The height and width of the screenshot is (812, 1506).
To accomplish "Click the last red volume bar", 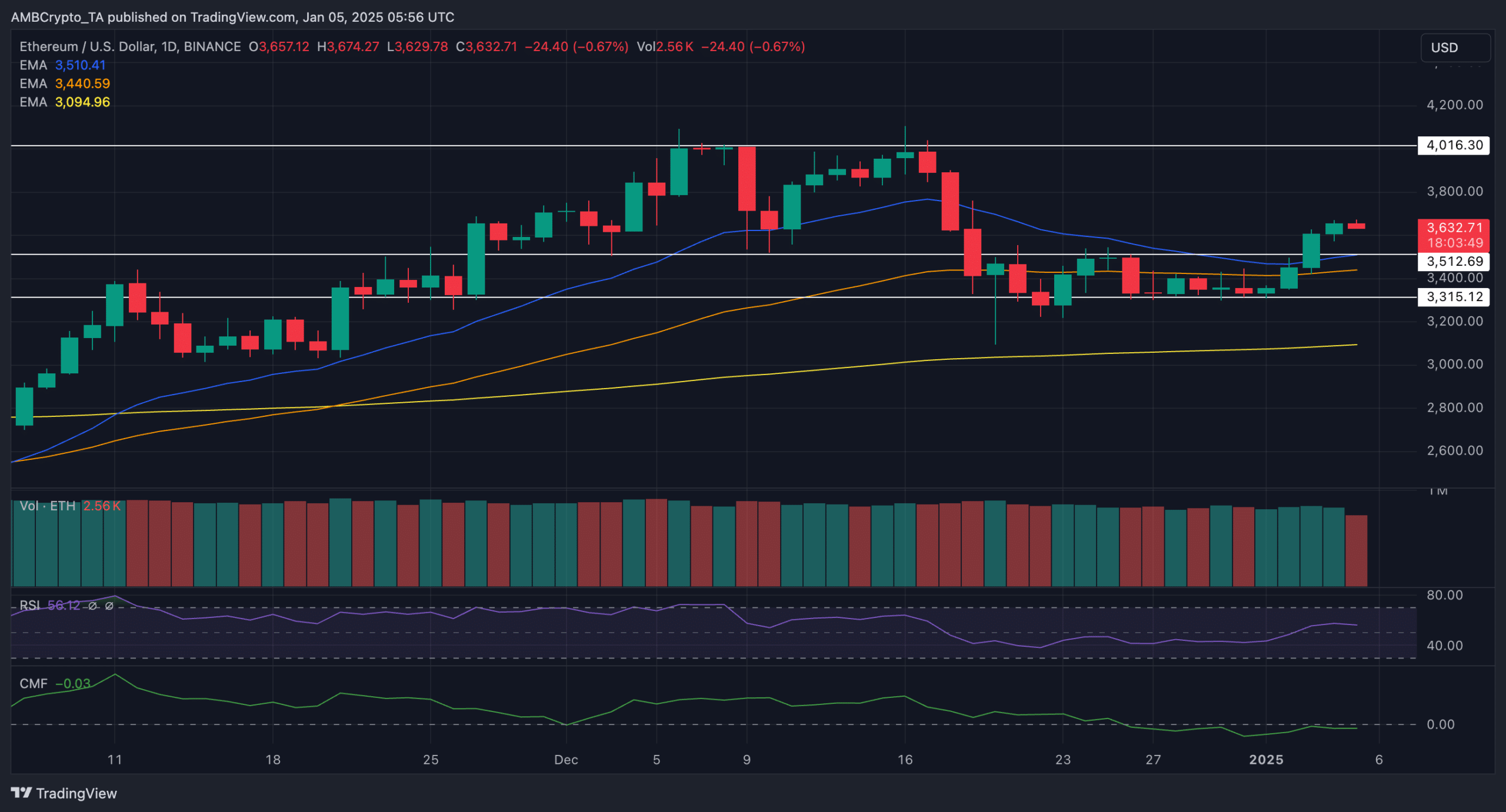I will [x=1356, y=551].
